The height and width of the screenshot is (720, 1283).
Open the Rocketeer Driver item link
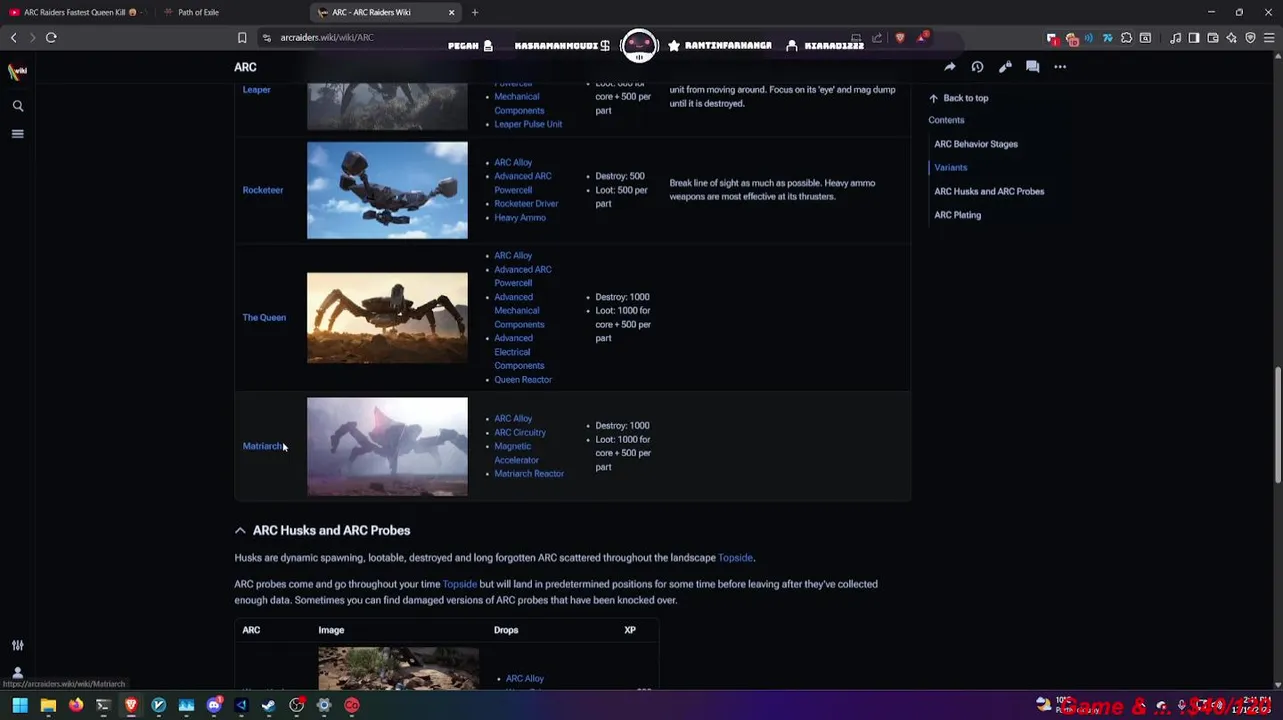point(526,204)
